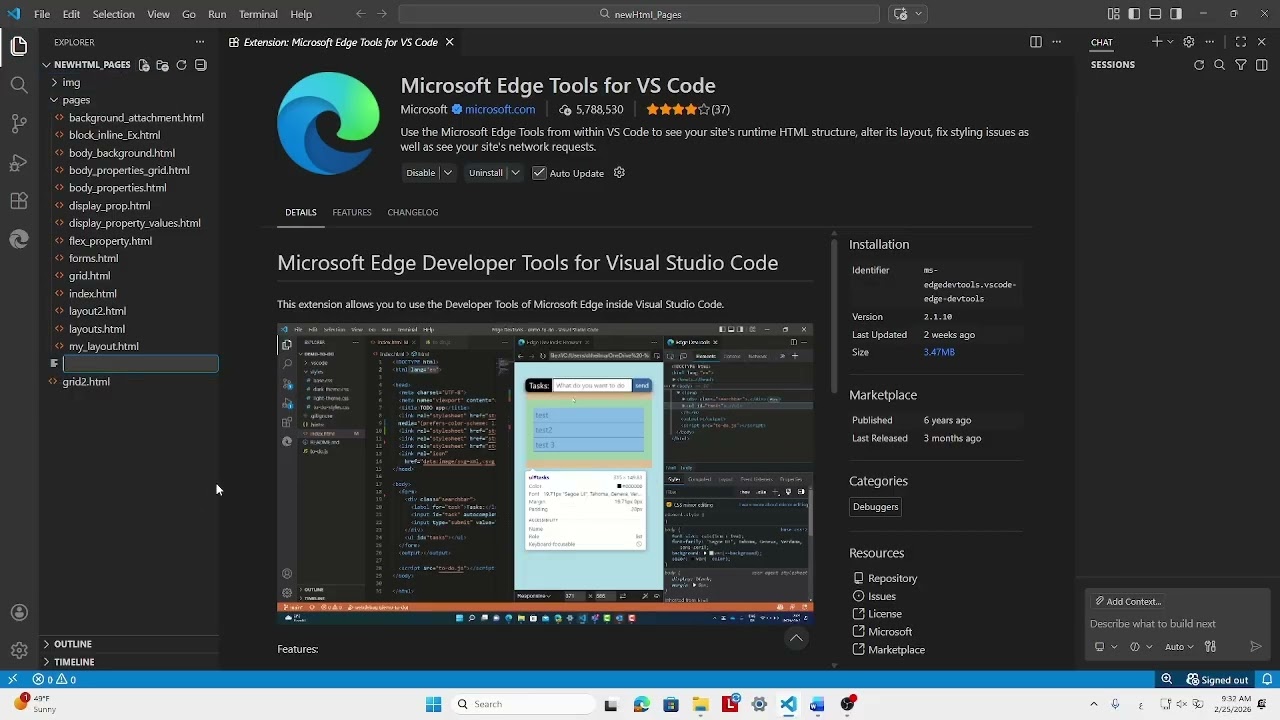The height and width of the screenshot is (720, 1280).
Task: Split the editor right
Action: (1036, 42)
